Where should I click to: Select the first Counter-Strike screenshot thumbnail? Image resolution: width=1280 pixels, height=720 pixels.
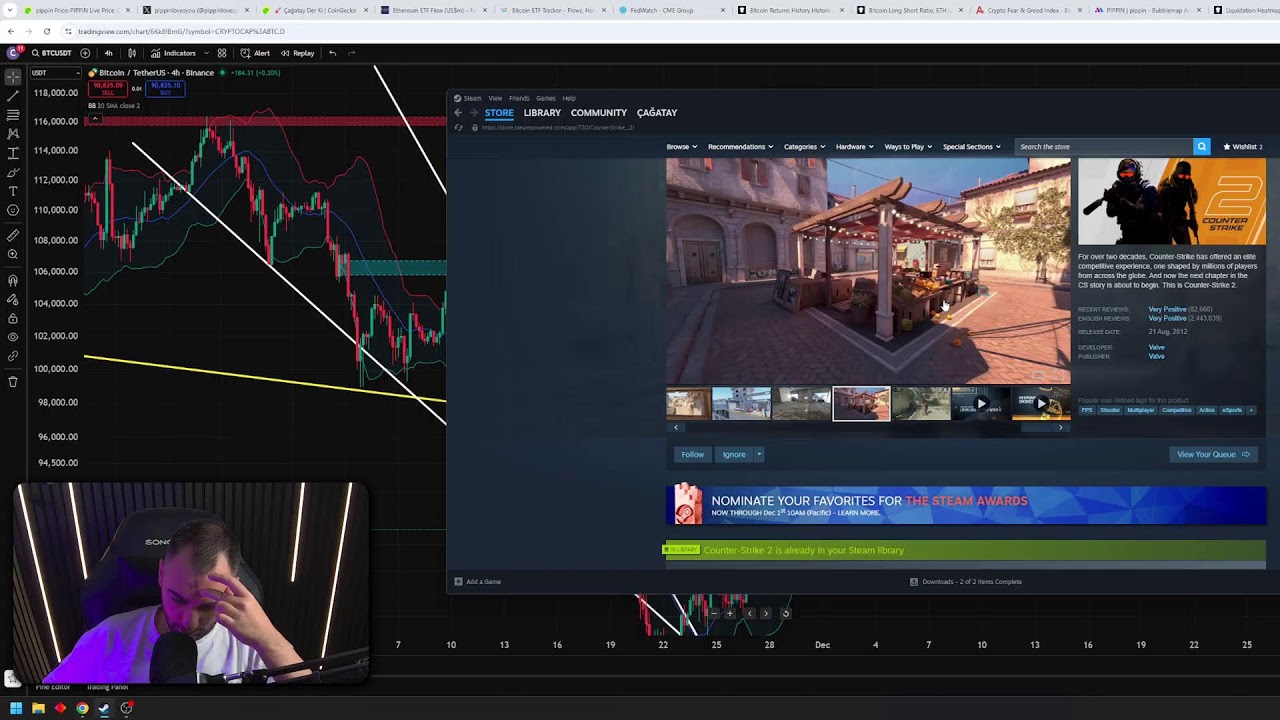688,404
